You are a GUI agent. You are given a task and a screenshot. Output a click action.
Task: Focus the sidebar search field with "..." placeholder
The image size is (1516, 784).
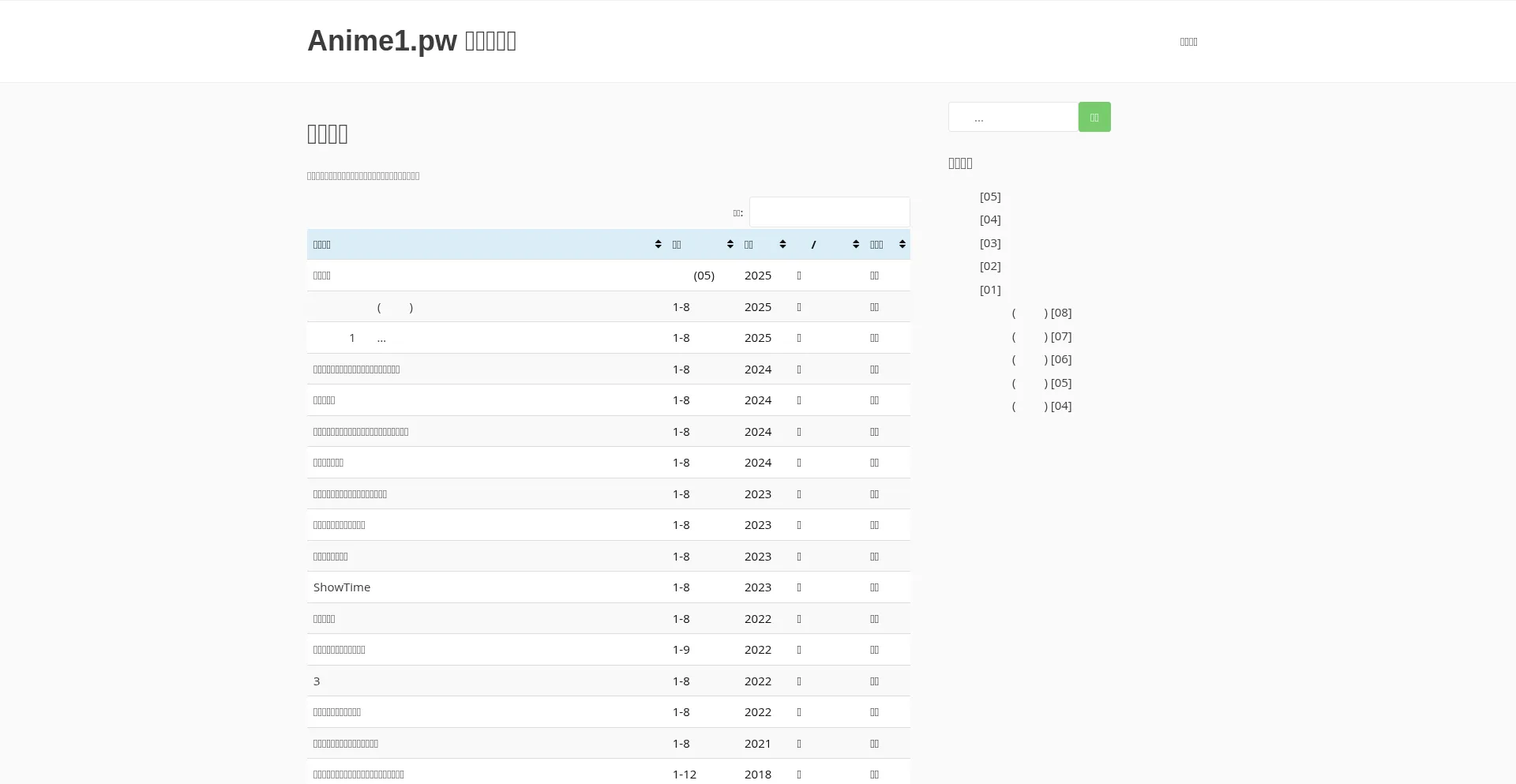click(x=1013, y=118)
